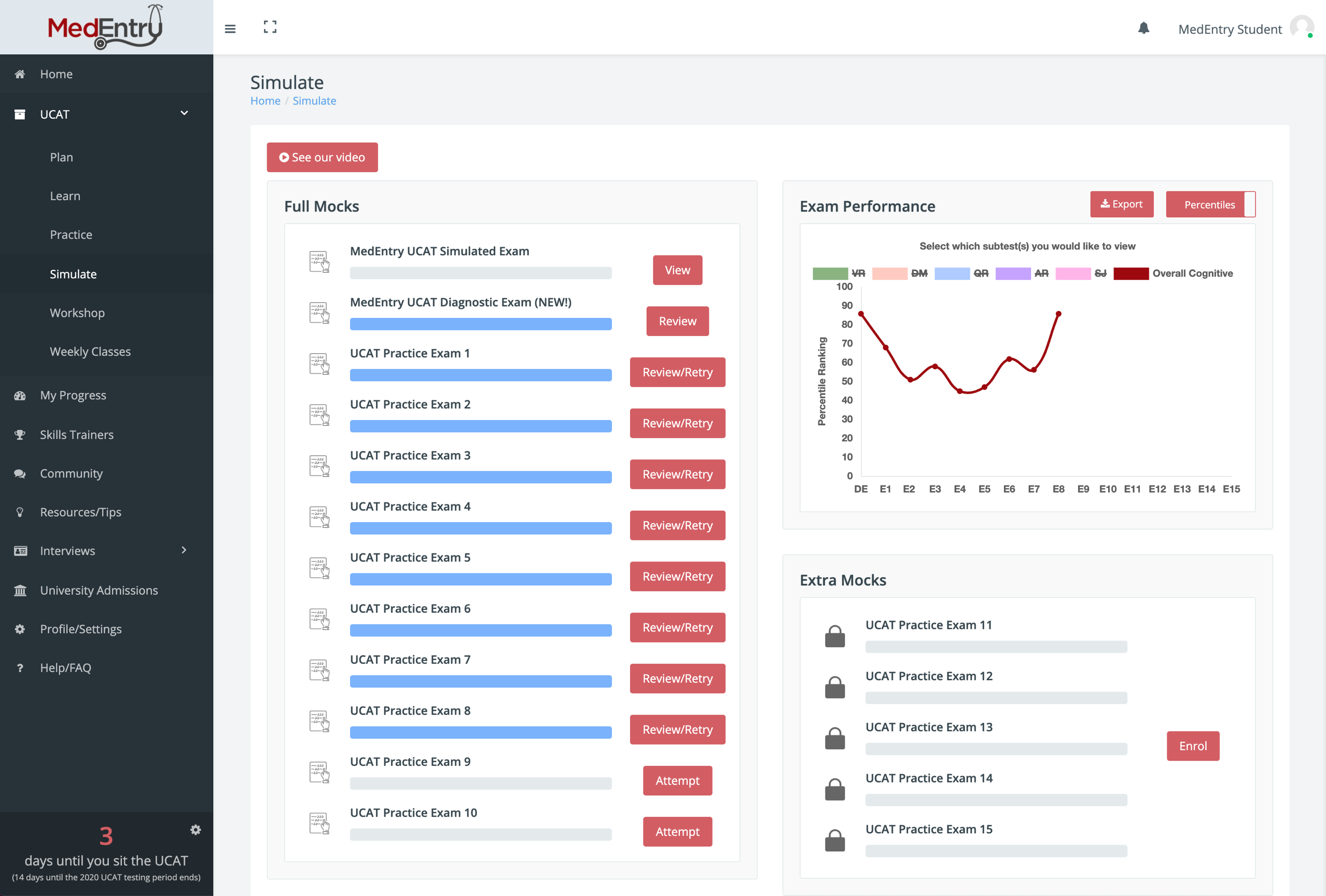Click Review/Retry for UCAT Practice Exam 3

[677, 474]
